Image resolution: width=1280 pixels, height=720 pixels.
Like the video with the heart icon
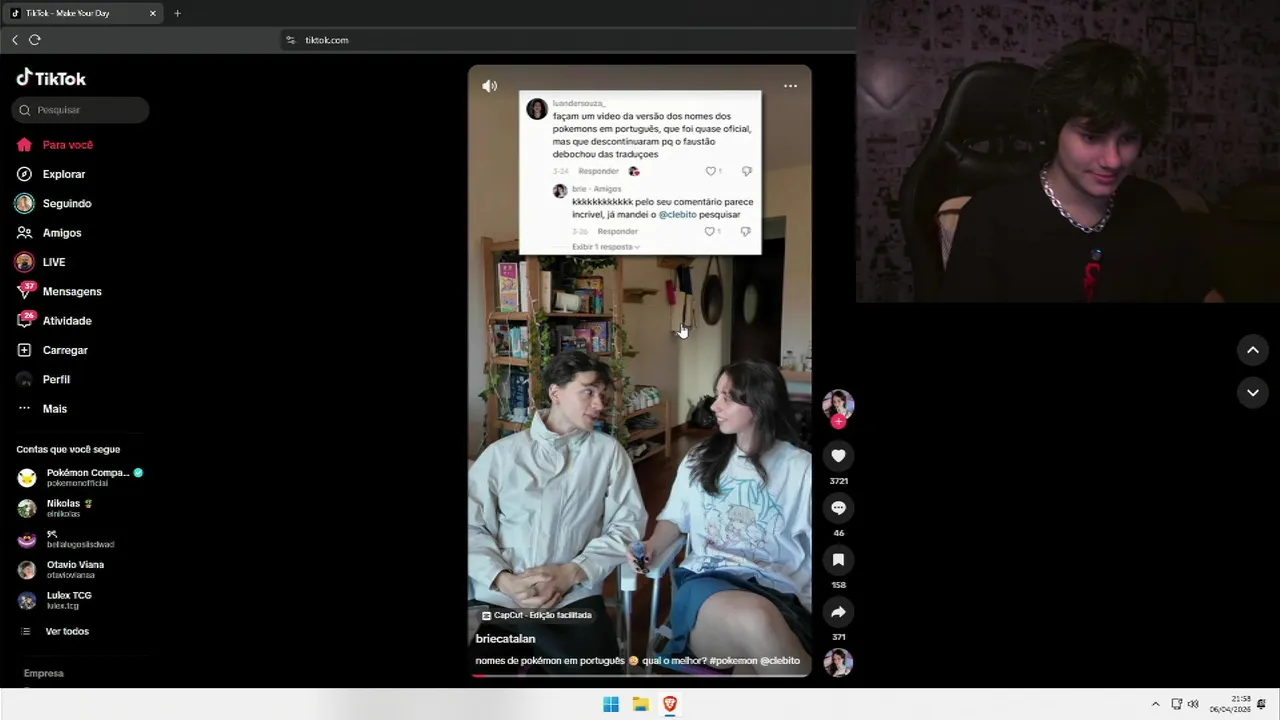coord(838,456)
